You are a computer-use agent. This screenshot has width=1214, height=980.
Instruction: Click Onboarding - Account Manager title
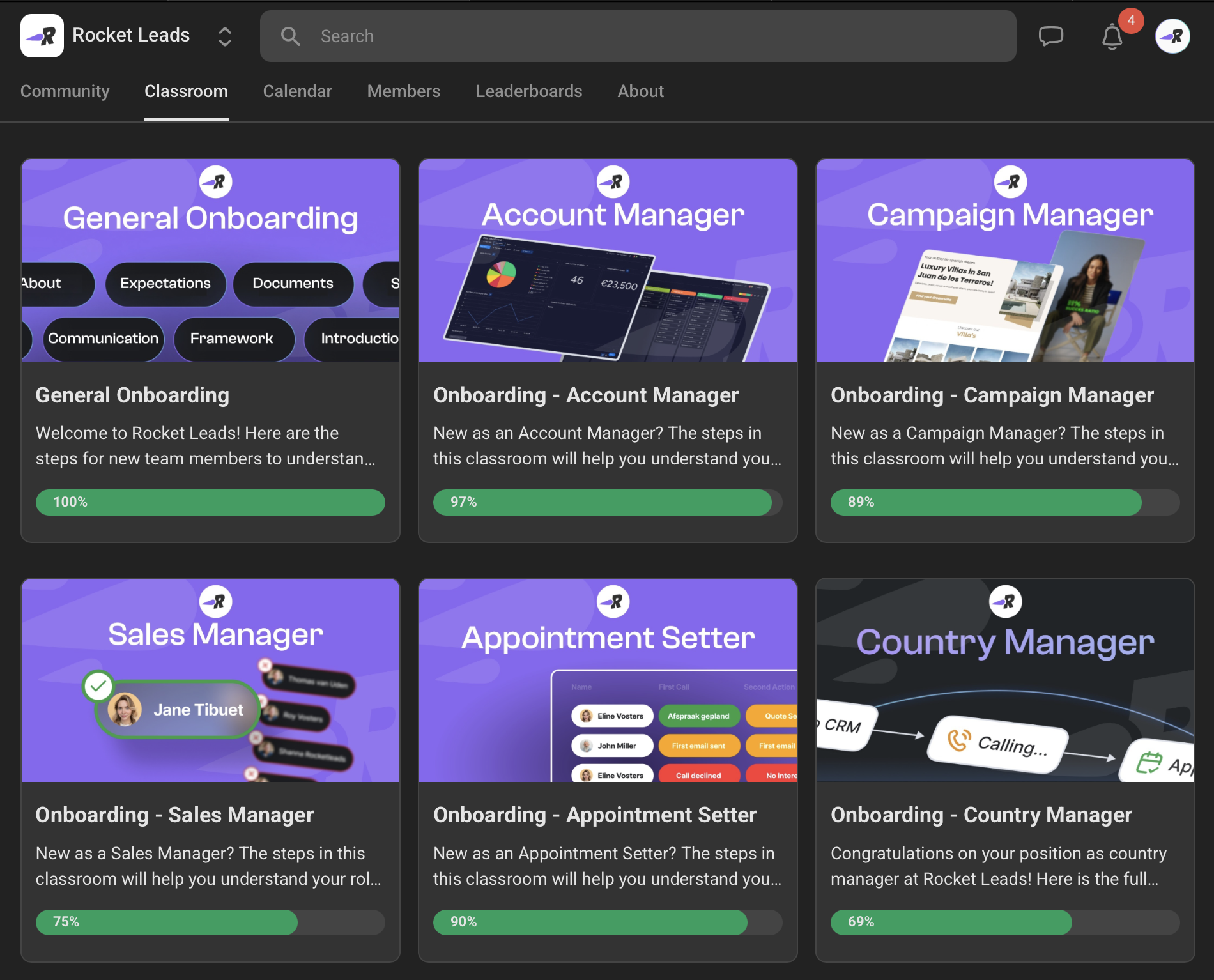[x=586, y=395]
